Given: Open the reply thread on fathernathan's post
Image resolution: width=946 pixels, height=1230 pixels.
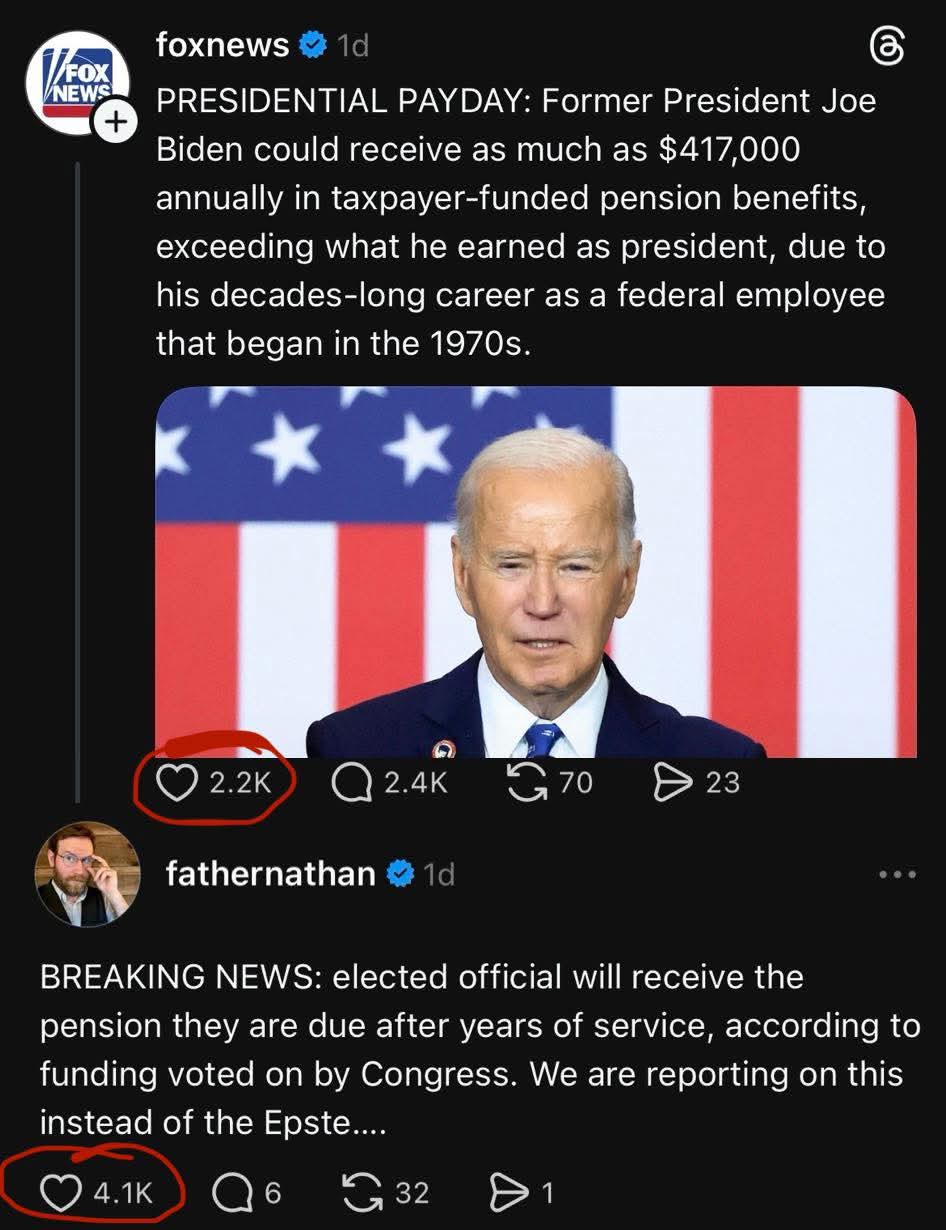Looking at the screenshot, I should (230, 1192).
